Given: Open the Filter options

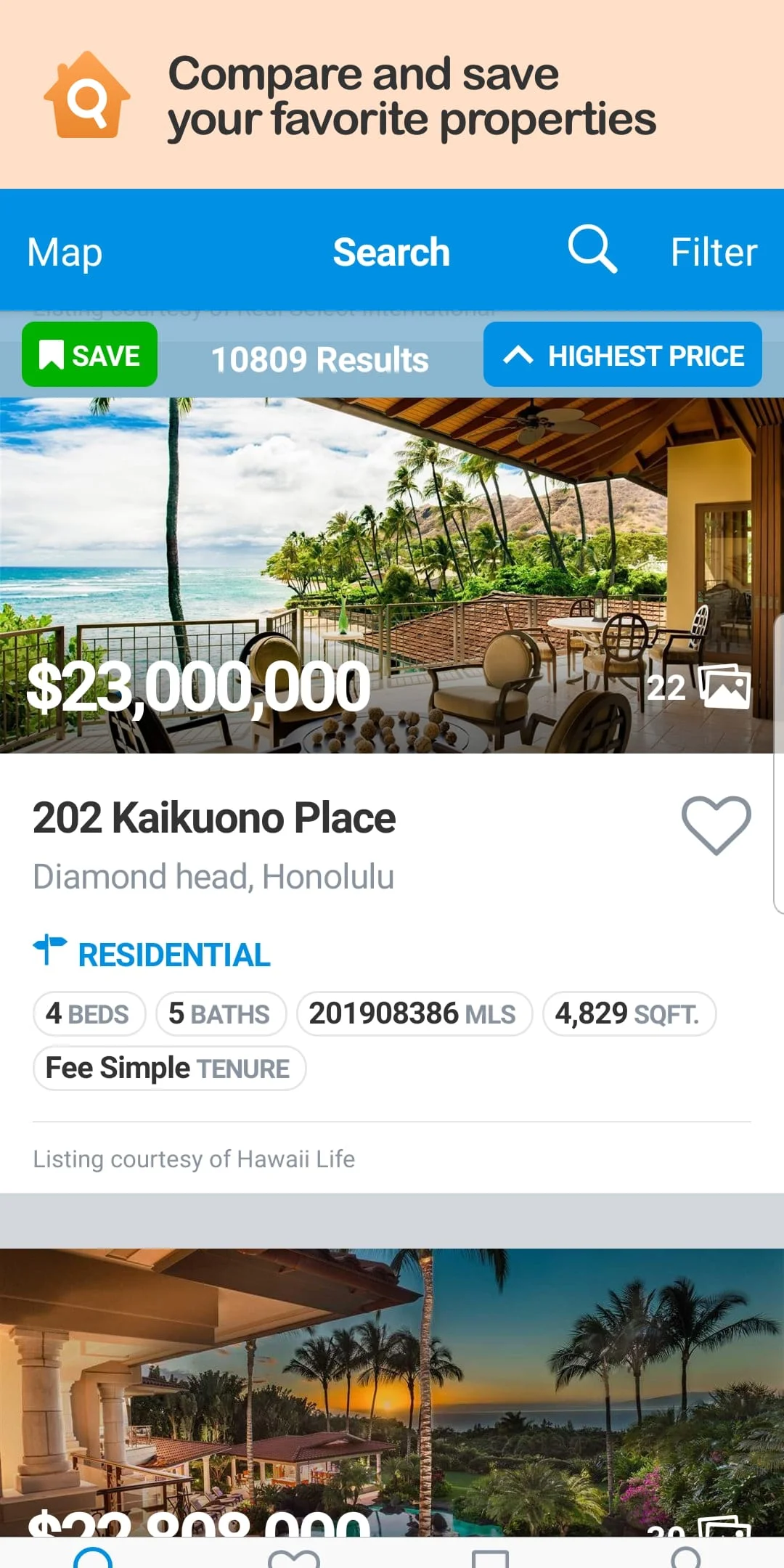Looking at the screenshot, I should click(714, 253).
